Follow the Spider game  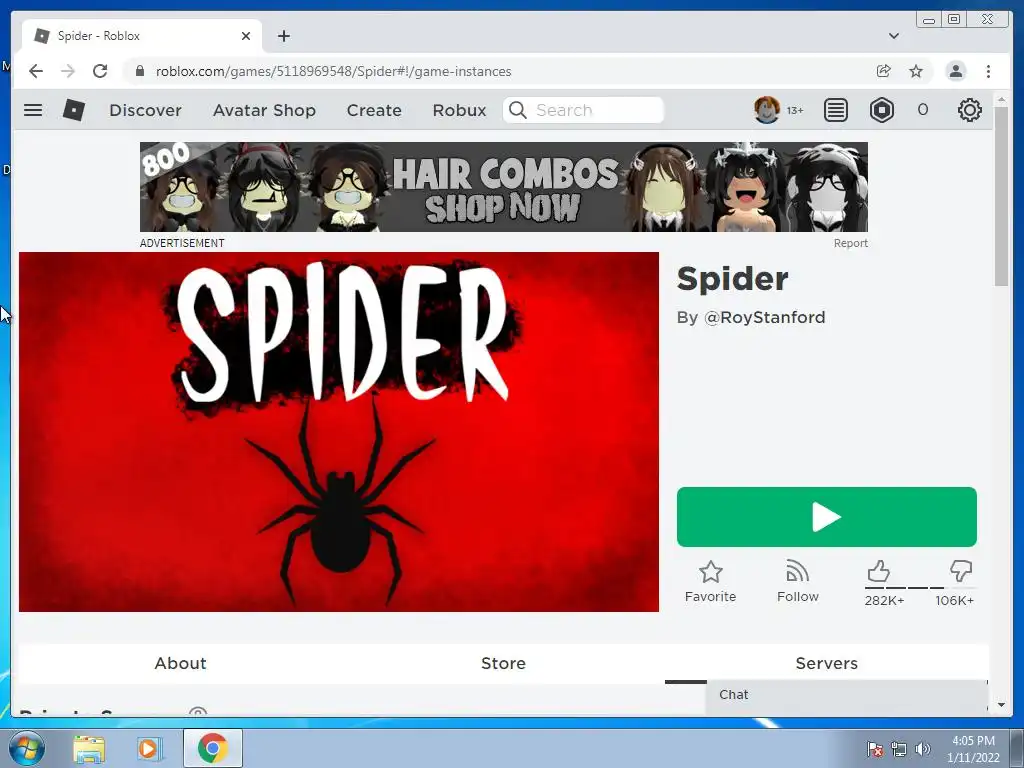tap(797, 571)
